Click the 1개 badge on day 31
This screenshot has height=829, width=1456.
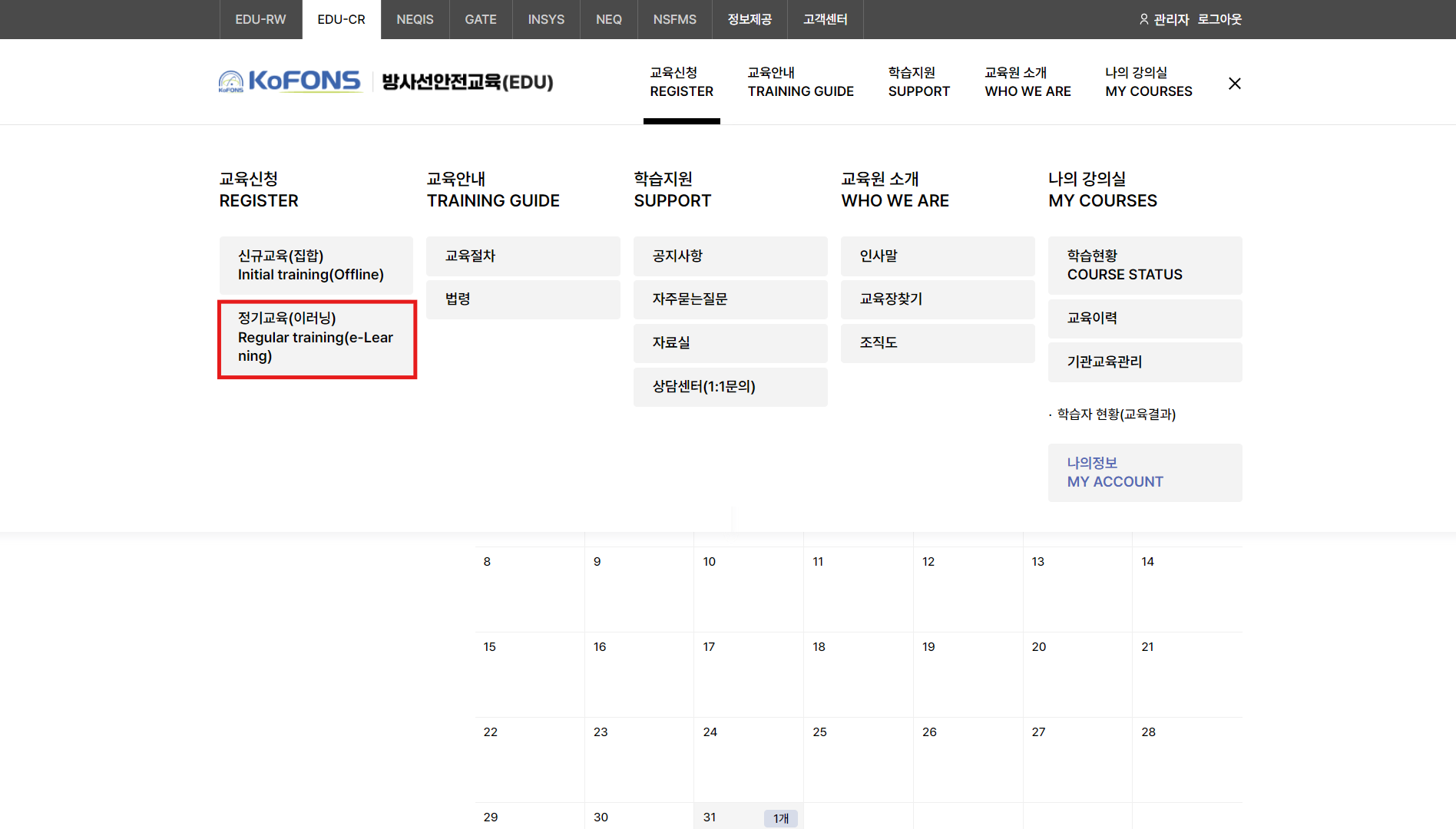(781, 818)
